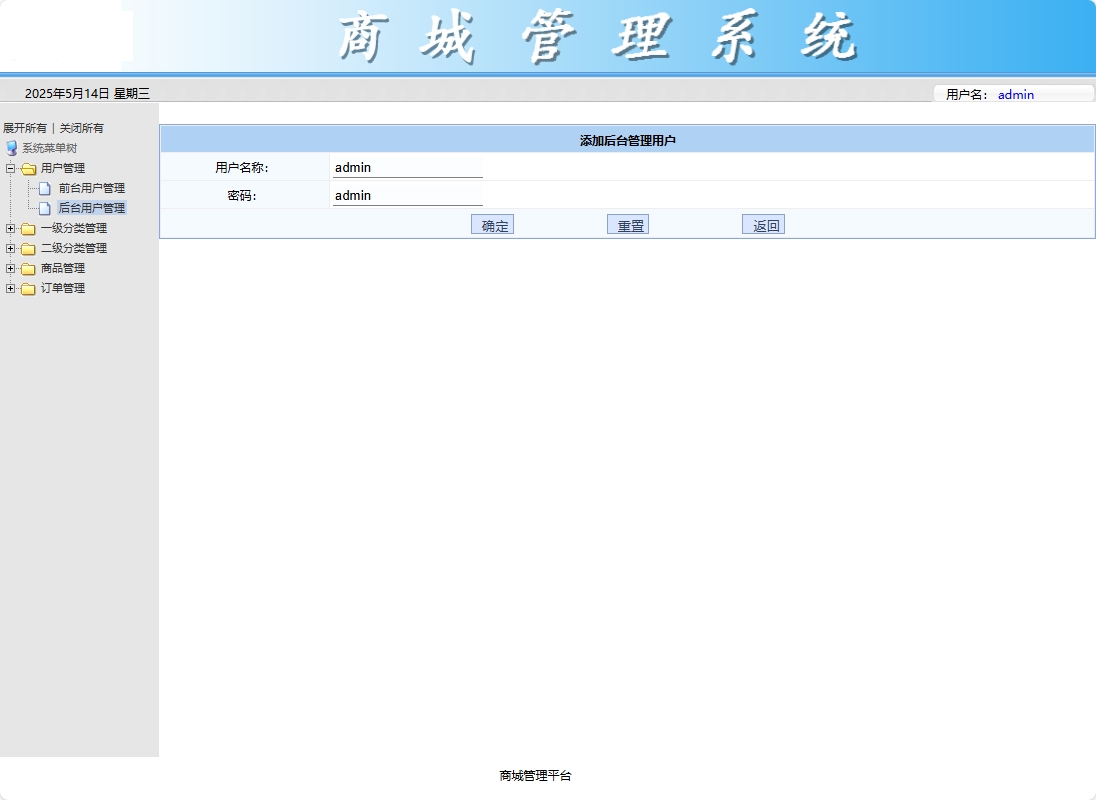Click the 用户名称 input field
Image resolution: width=1096 pixels, height=800 pixels.
point(406,167)
